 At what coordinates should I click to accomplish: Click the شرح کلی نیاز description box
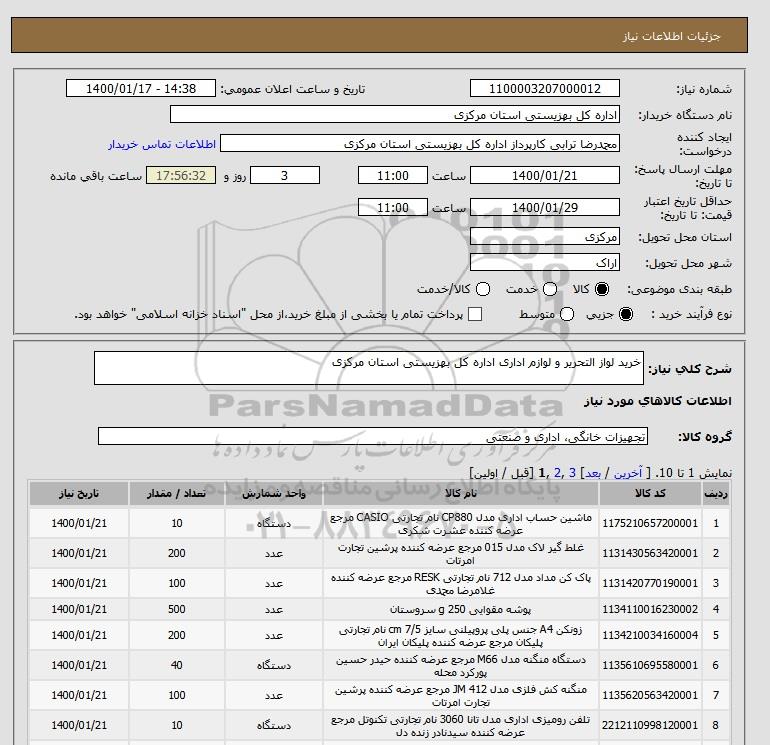point(369,368)
